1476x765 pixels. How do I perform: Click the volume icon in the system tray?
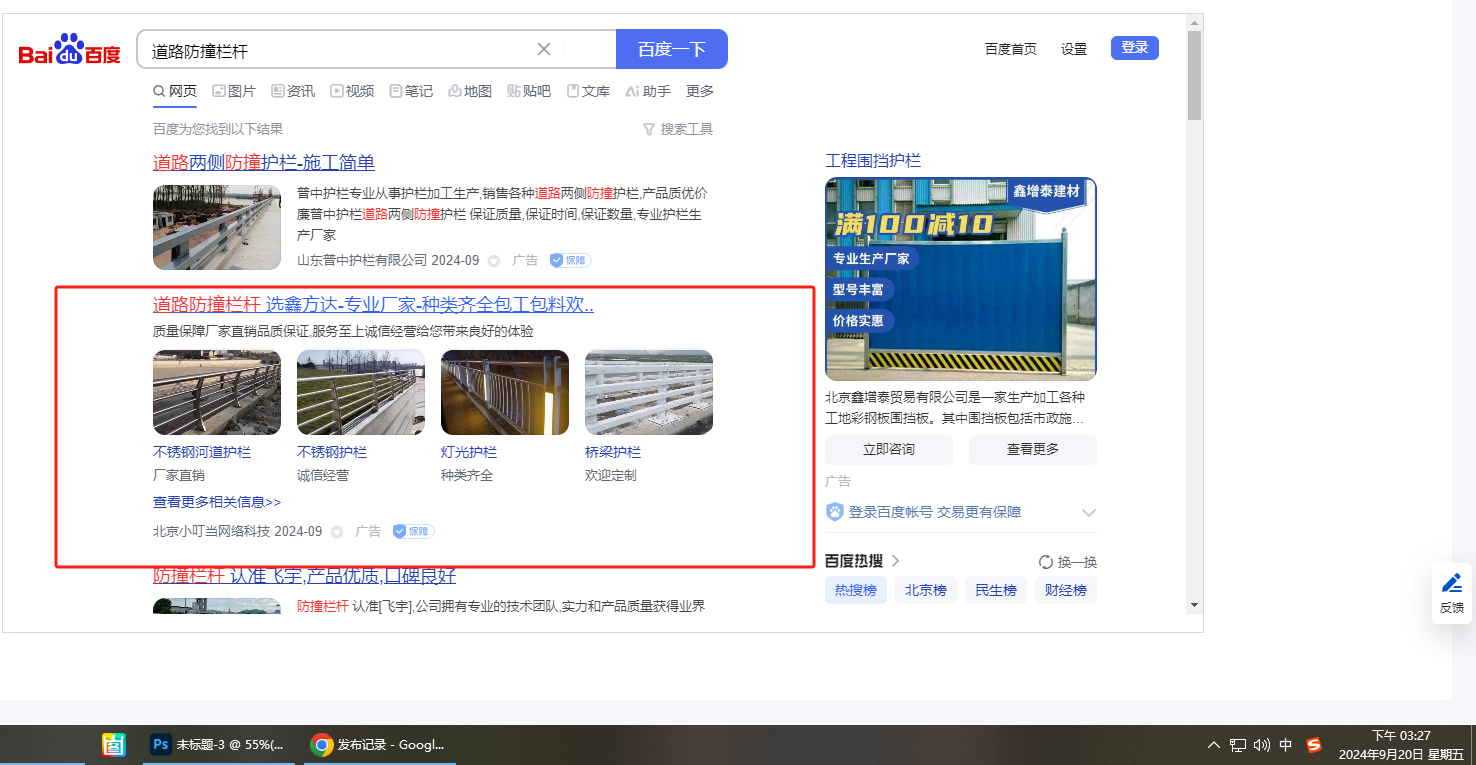(1261, 745)
